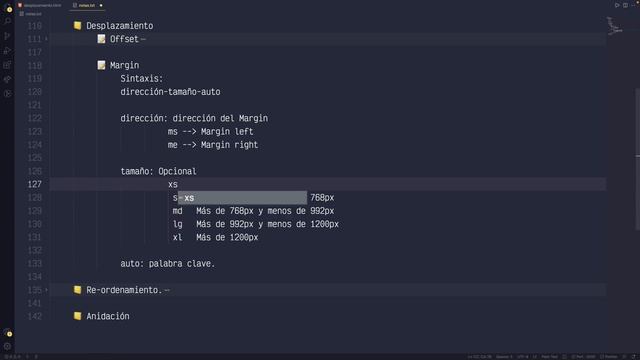Click the typed 'xs' on line 127

coord(173,184)
